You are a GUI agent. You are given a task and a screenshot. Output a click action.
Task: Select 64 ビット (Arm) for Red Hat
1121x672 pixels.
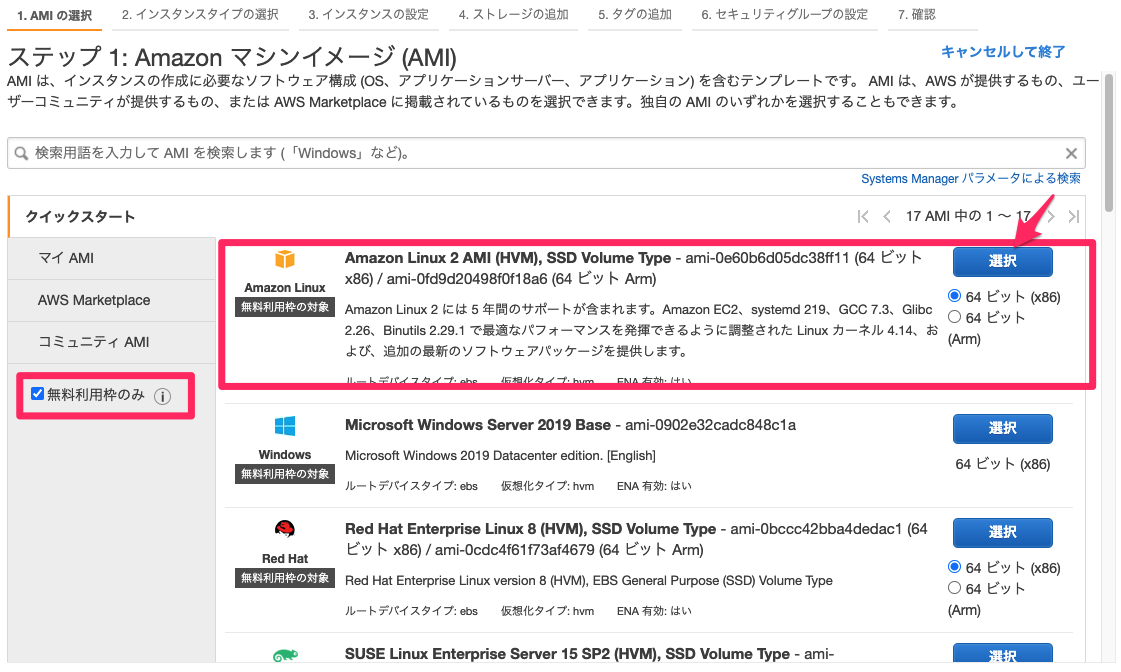[x=954, y=588]
